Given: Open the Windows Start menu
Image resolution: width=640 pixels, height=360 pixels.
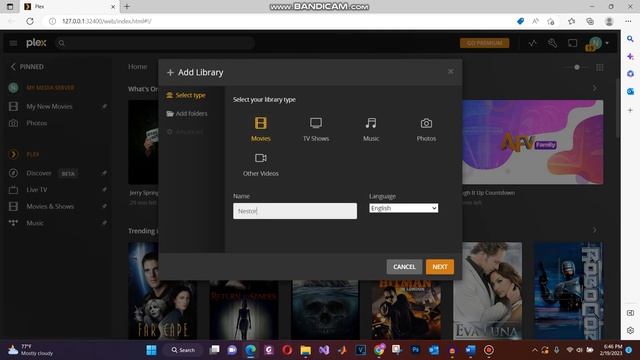Looking at the screenshot, I should coord(151,350).
